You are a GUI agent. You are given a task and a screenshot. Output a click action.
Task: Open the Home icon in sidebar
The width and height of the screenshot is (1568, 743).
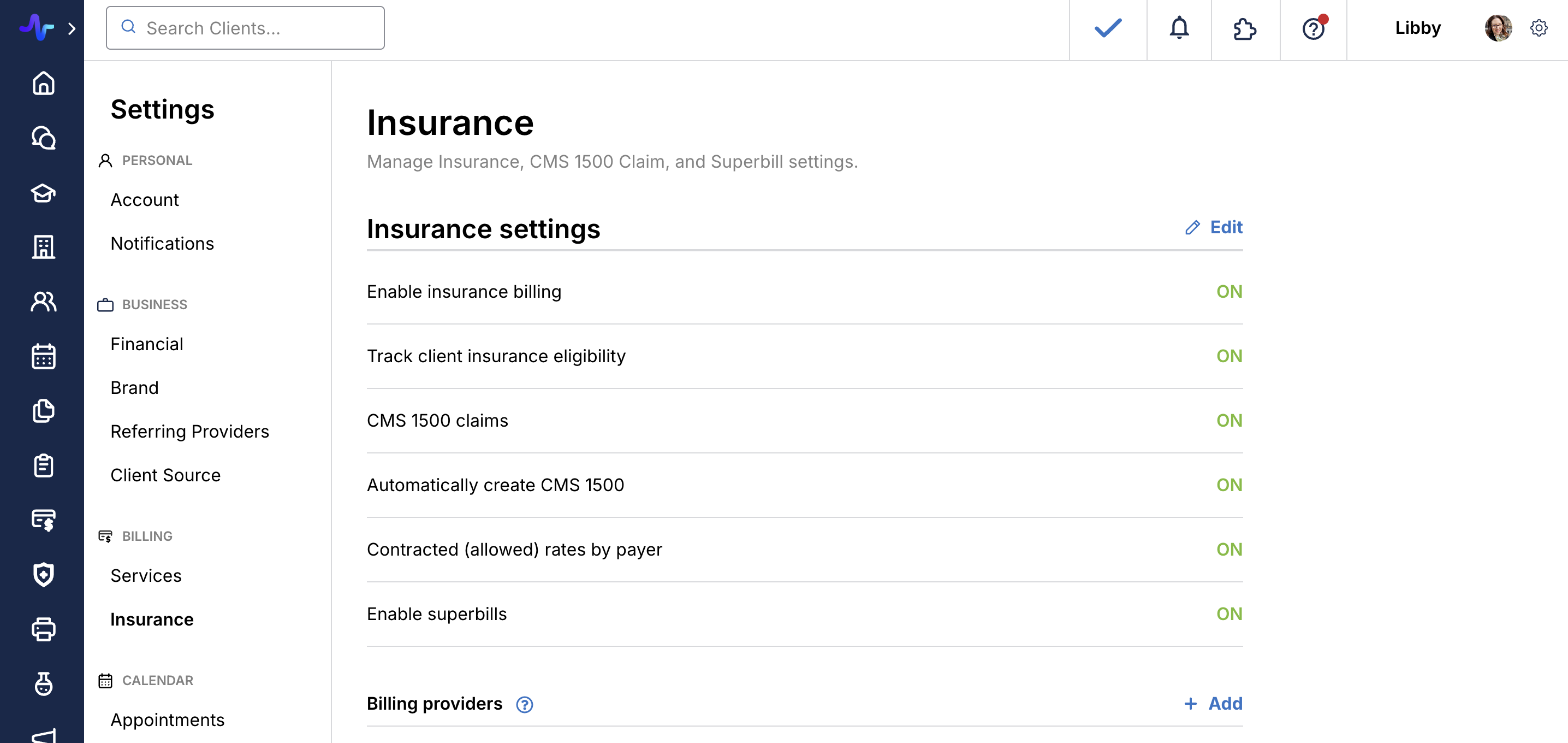tap(43, 84)
